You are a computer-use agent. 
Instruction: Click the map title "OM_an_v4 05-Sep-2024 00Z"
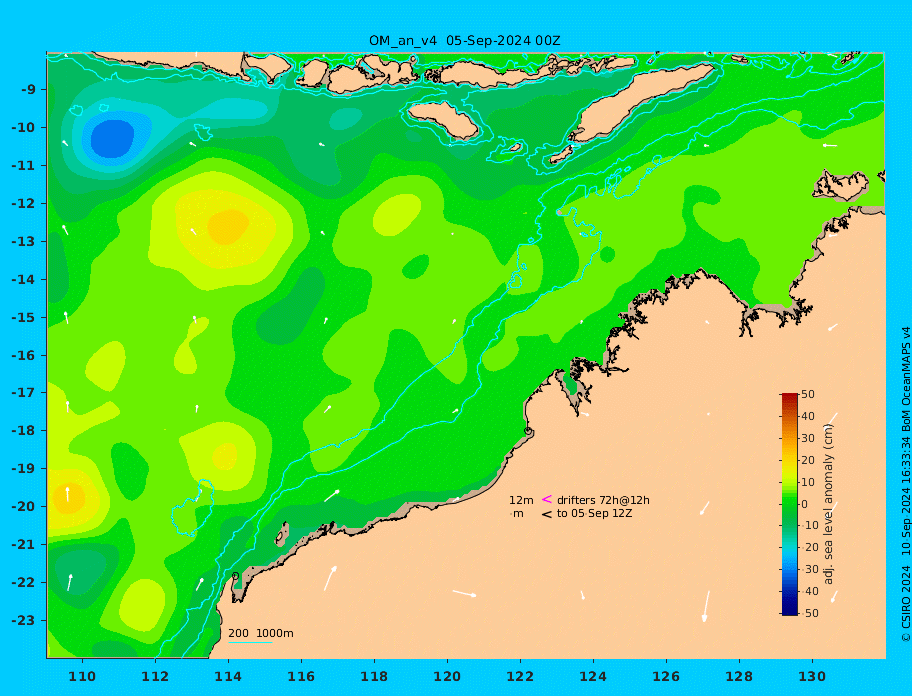(x=465, y=41)
